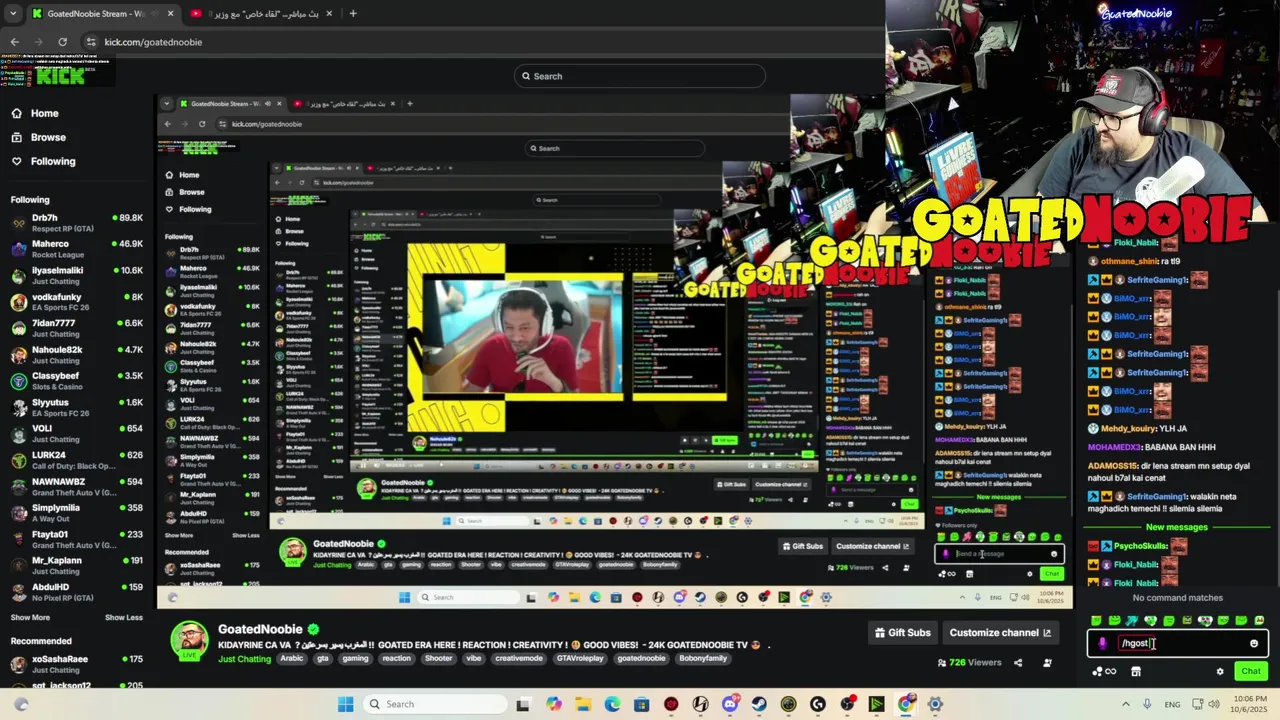Screen dimensions: 1280x720
Task: Close the GoatedNoobie Stream tab
Action: click(x=170, y=13)
